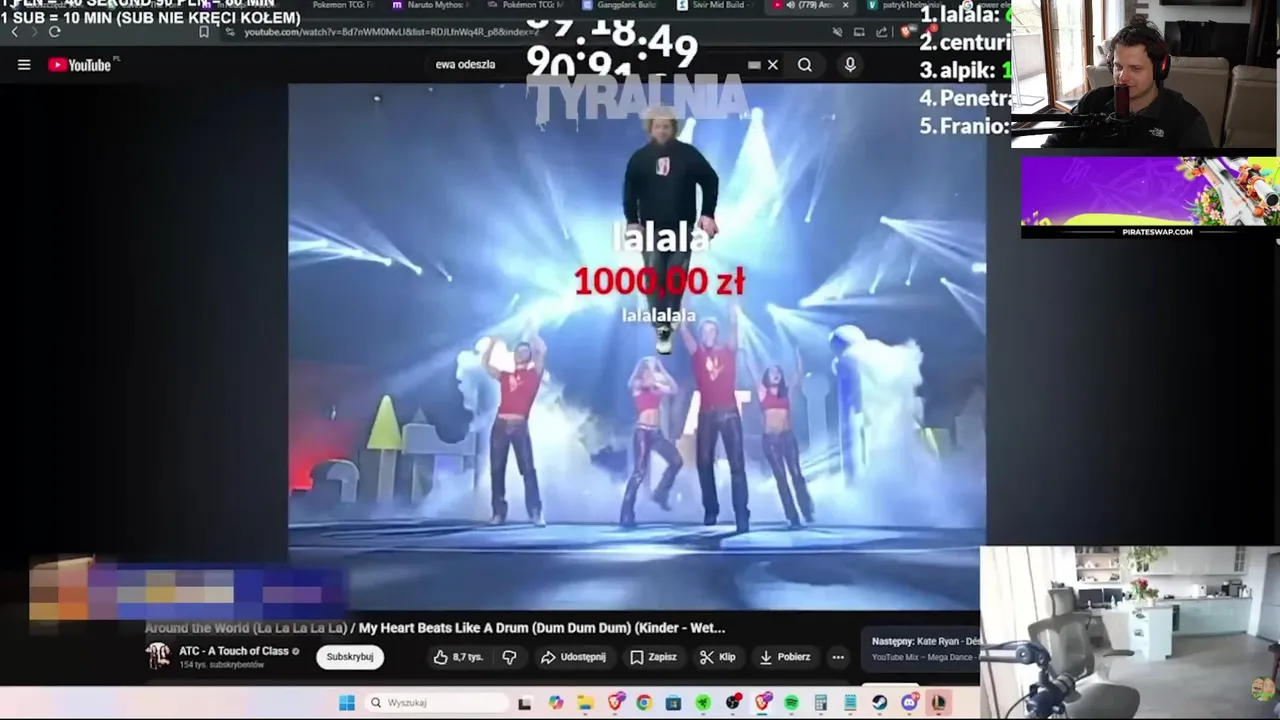Reload the page with the browser refresh button

click(x=55, y=32)
